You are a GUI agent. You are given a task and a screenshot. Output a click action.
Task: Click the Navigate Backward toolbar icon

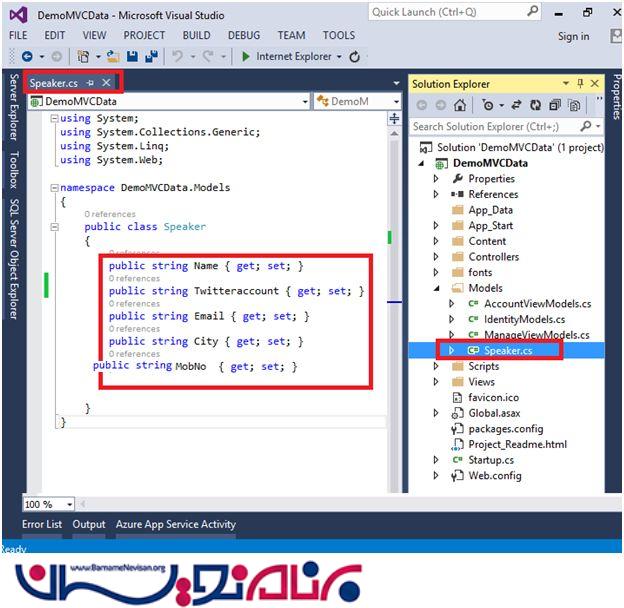pyautogui.click(x=27, y=57)
